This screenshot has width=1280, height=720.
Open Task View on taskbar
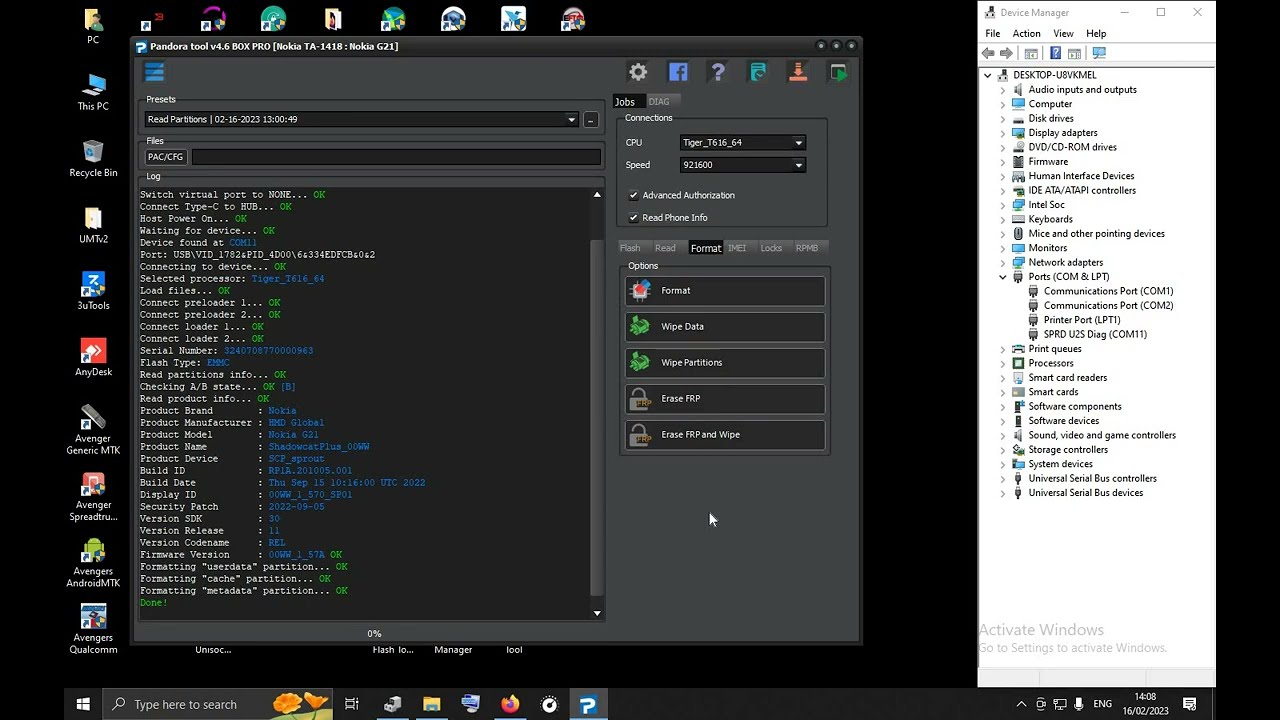[352, 704]
